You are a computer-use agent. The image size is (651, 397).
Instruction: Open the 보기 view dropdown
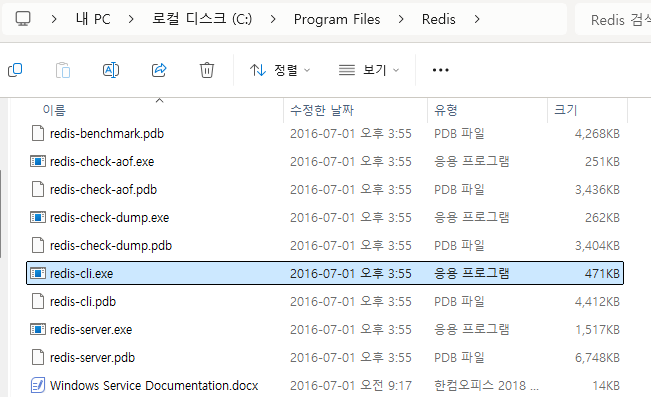[369, 70]
